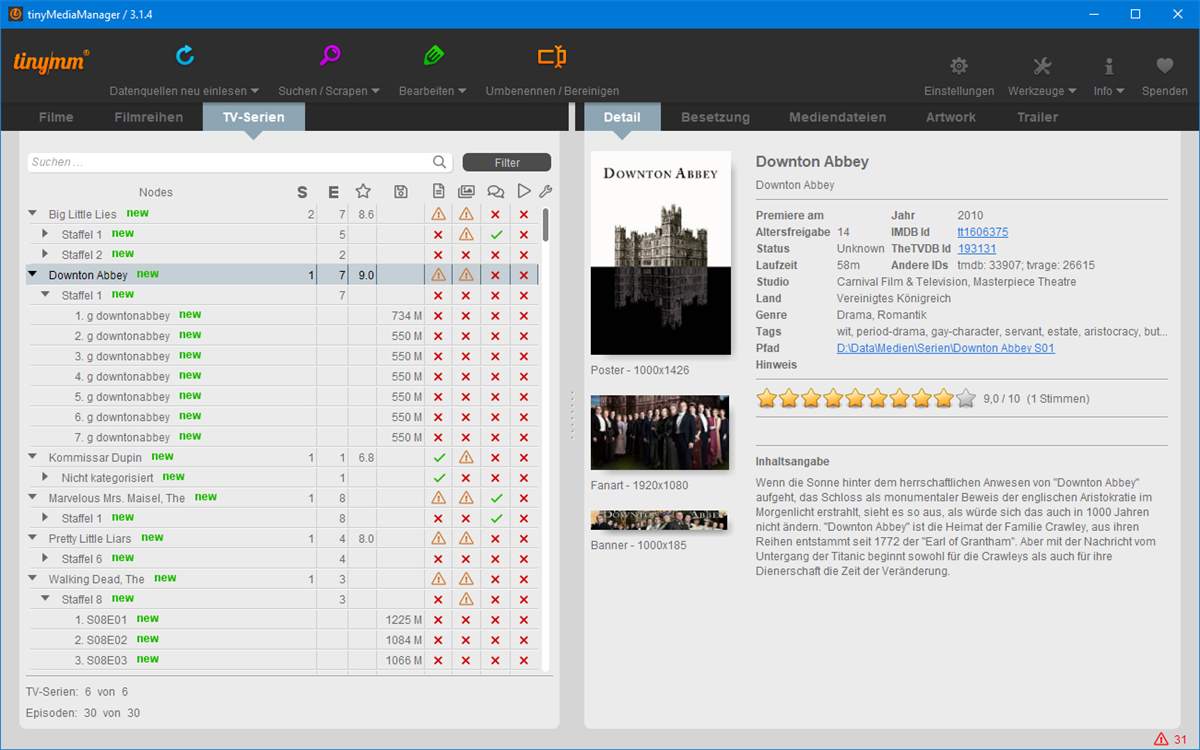The height and width of the screenshot is (750, 1200).
Task: Click the star rating column header
Action: click(x=363, y=192)
